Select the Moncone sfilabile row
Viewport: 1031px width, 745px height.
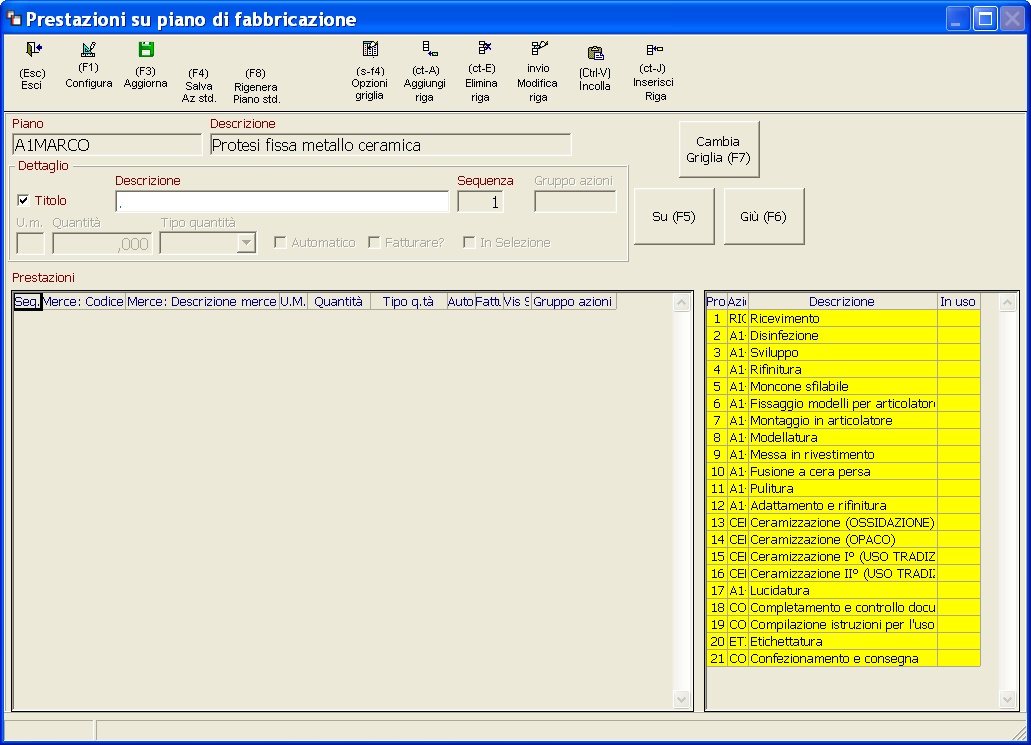tap(843, 387)
